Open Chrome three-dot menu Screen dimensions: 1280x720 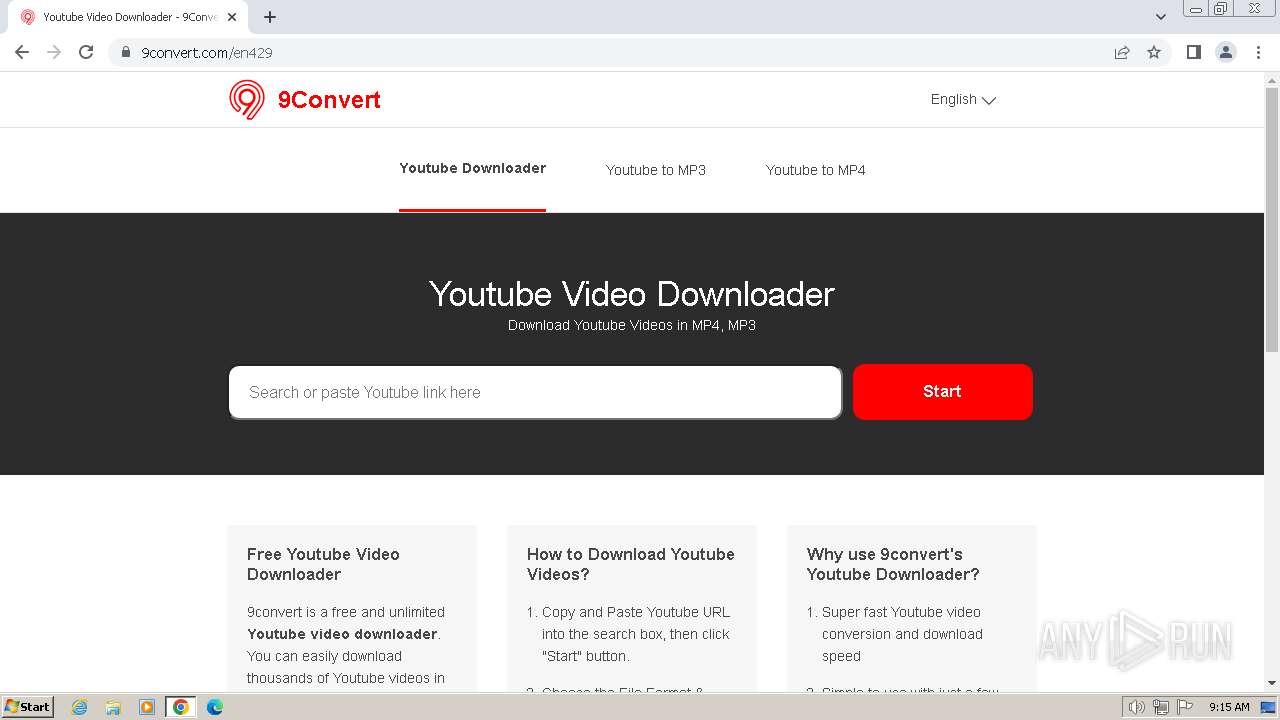[1258, 52]
